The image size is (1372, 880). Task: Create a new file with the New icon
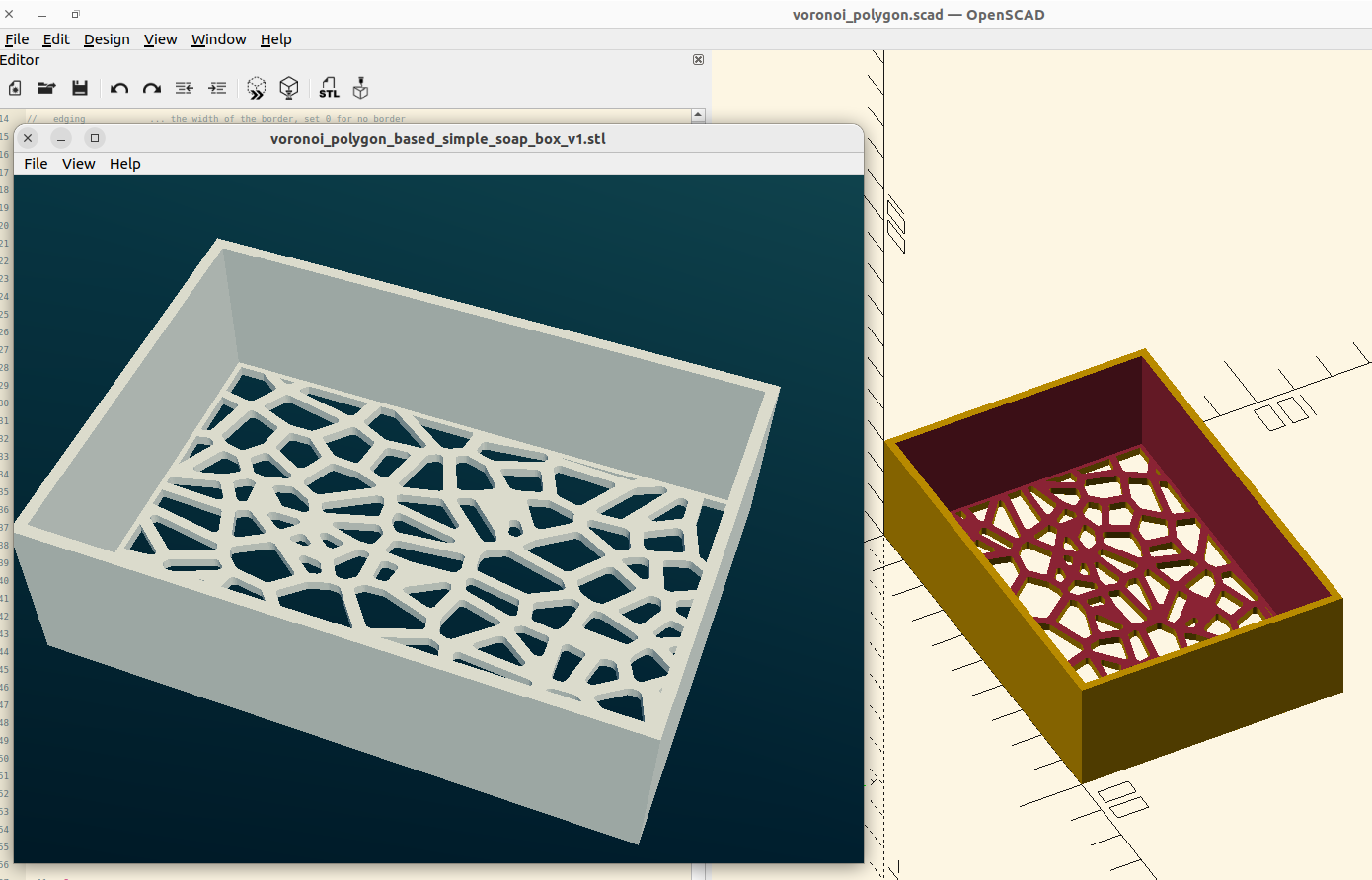coord(15,88)
